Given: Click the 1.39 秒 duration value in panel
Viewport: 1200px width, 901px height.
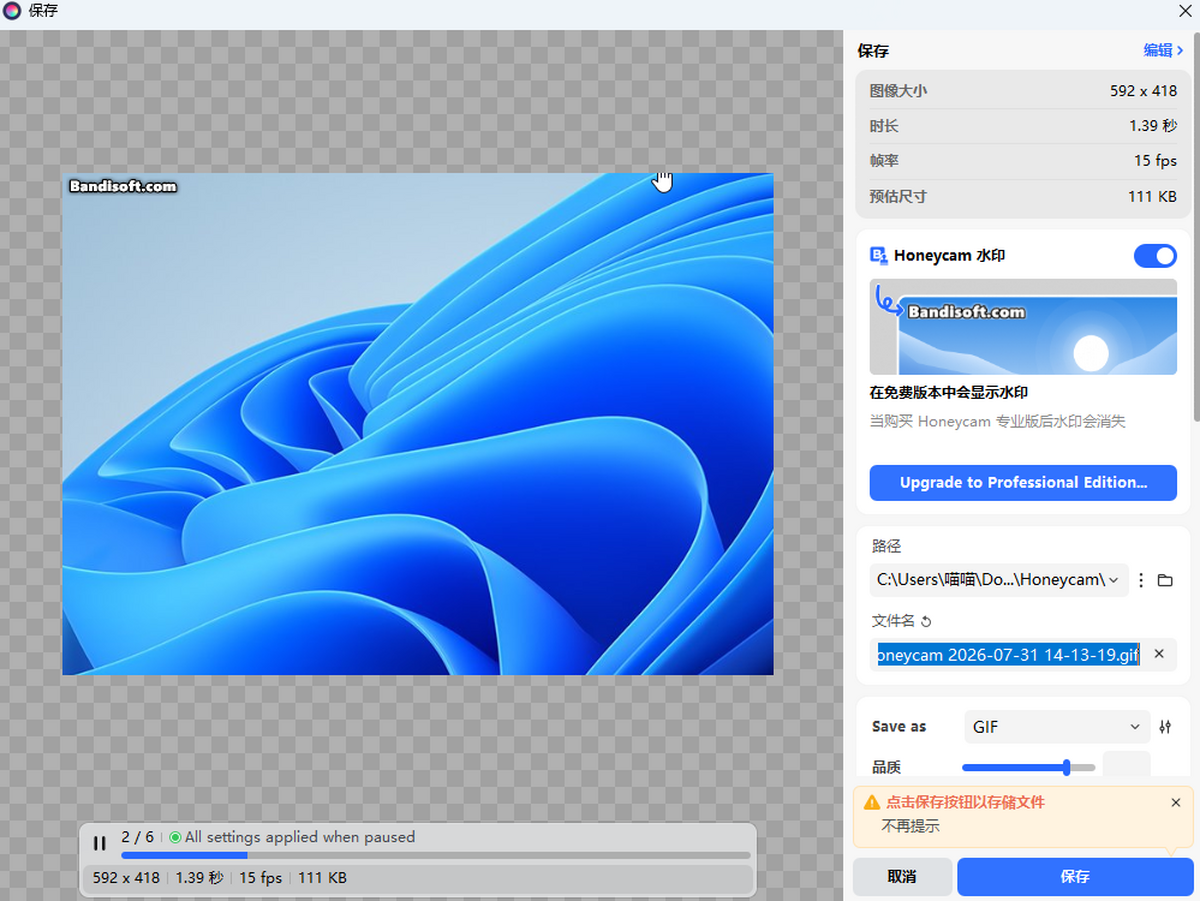Looking at the screenshot, I should (x=1153, y=126).
